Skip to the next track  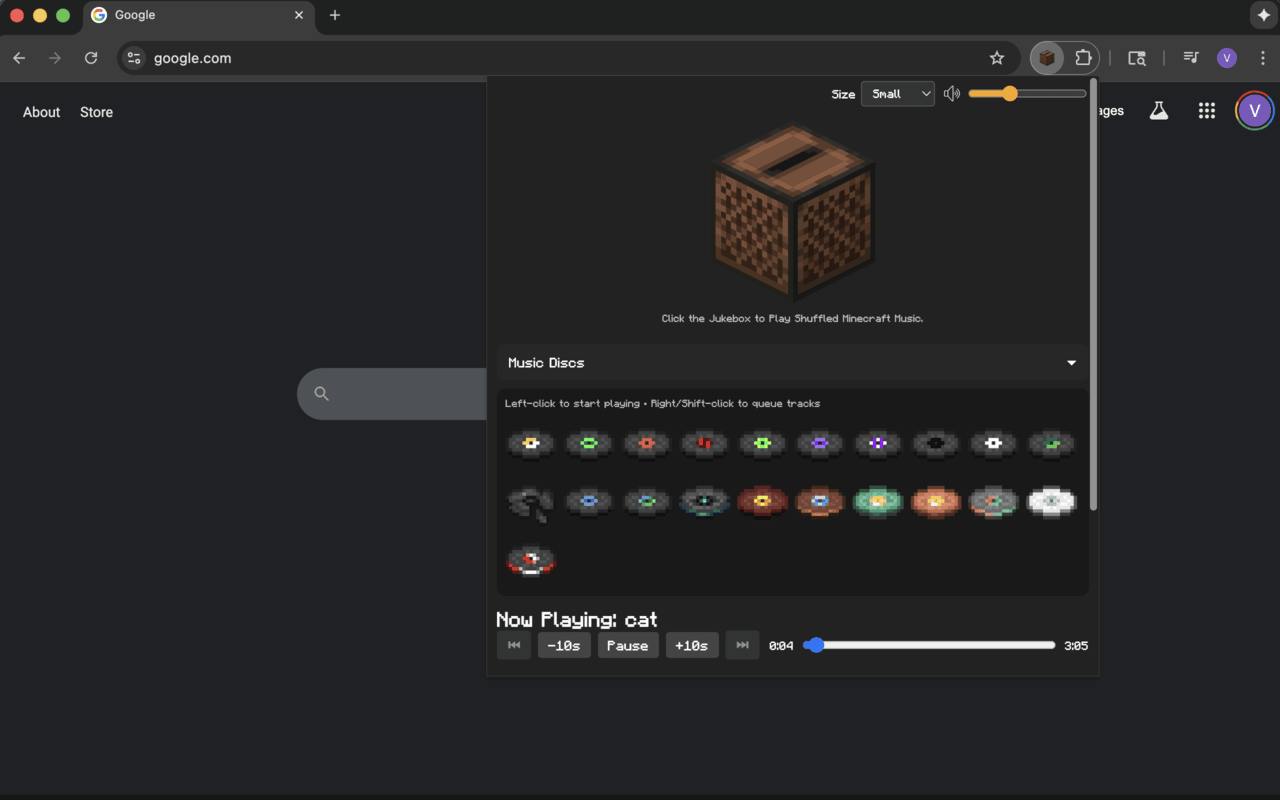pos(742,645)
